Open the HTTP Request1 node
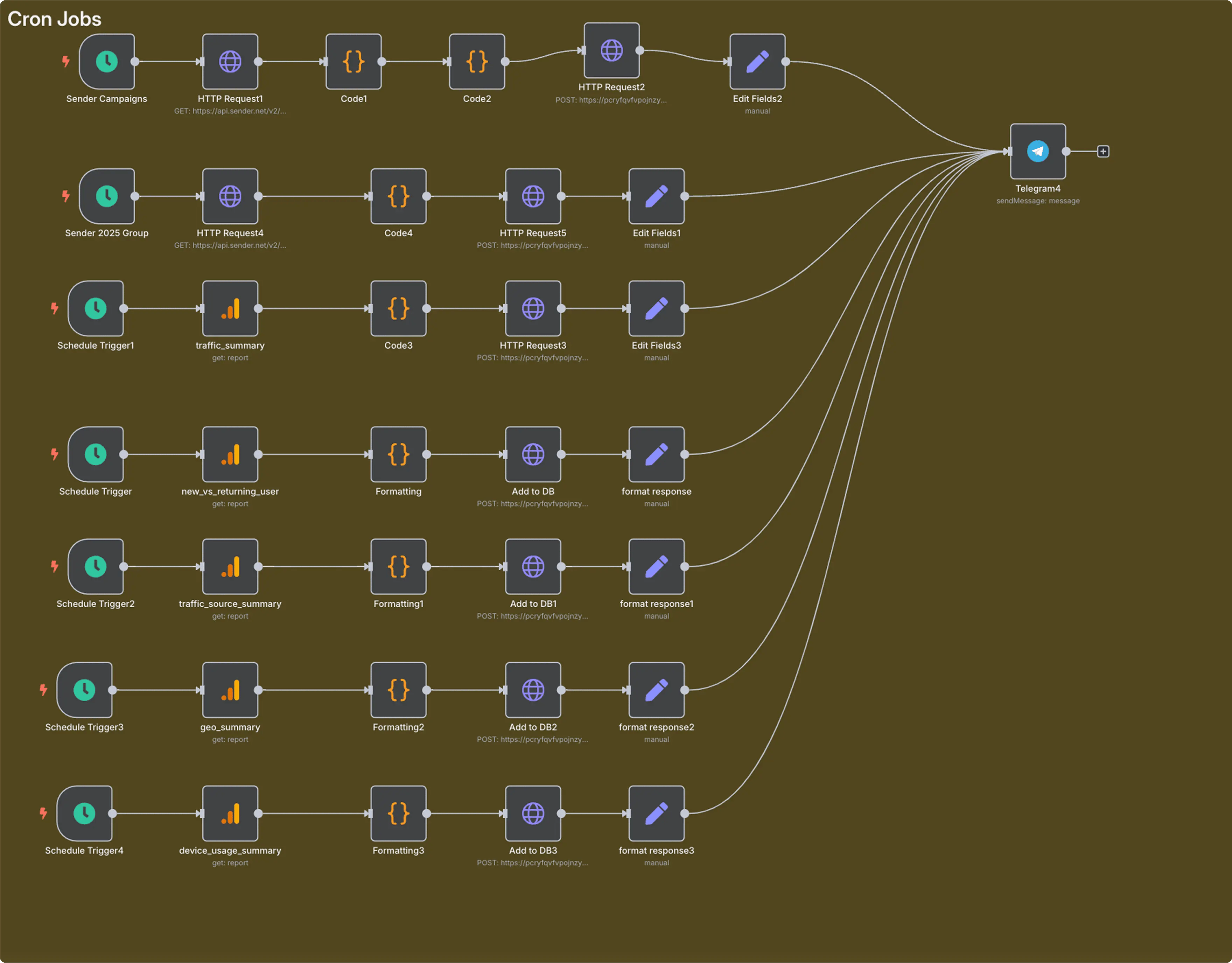Screen dimensions: 1232x963 point(230,62)
